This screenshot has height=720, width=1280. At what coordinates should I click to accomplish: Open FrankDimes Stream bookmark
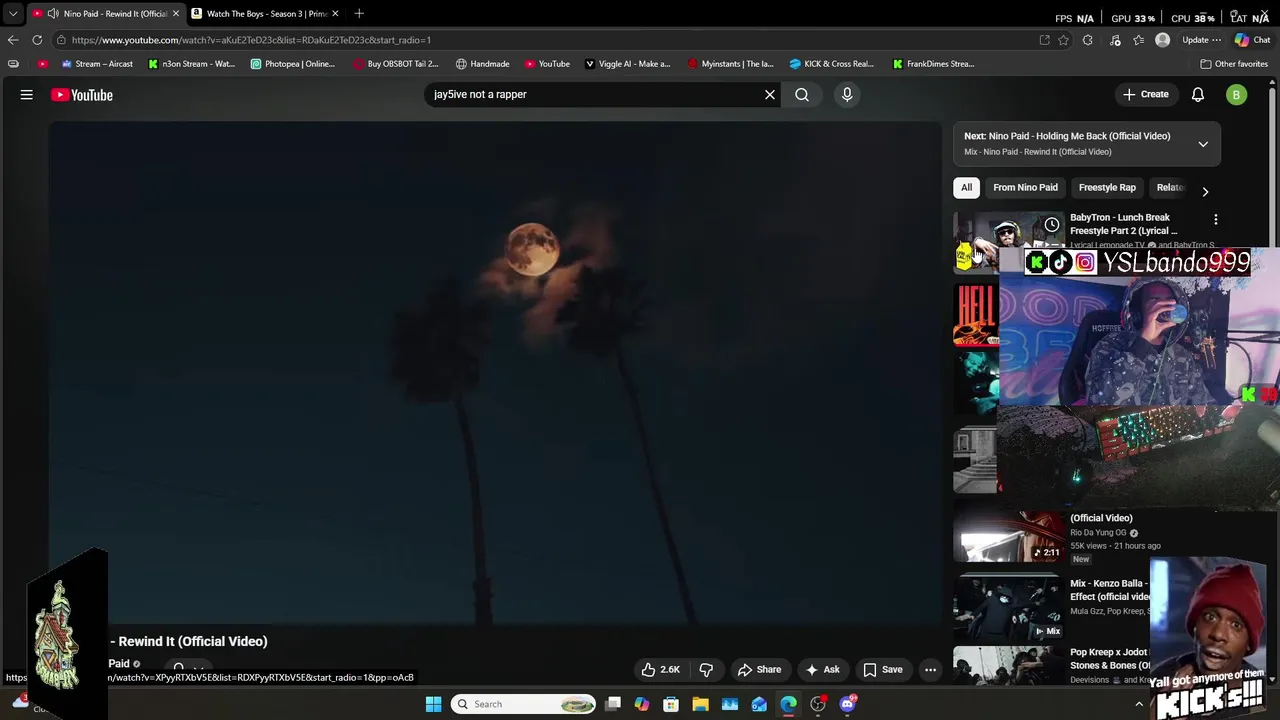tap(933, 64)
